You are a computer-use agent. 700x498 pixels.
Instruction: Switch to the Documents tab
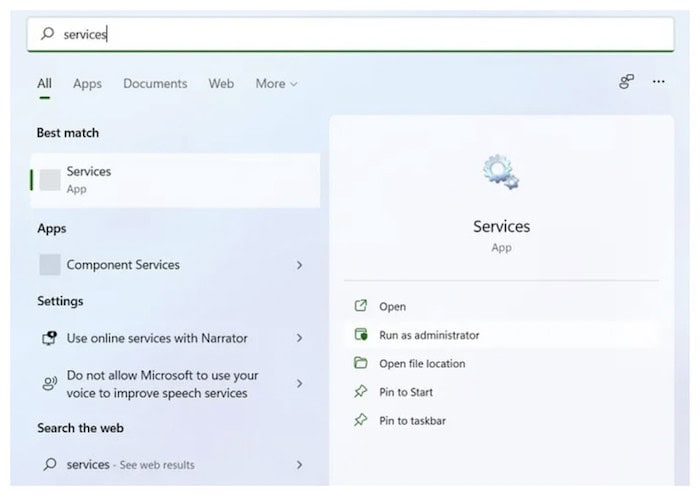[155, 83]
